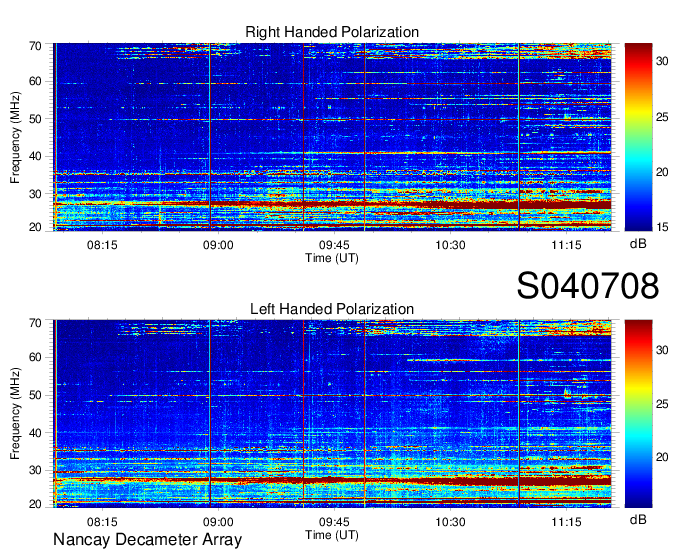This screenshot has width=680, height=552.
Task: Click the 15 dB tick on Right Handed color bar
Action: (x=662, y=227)
